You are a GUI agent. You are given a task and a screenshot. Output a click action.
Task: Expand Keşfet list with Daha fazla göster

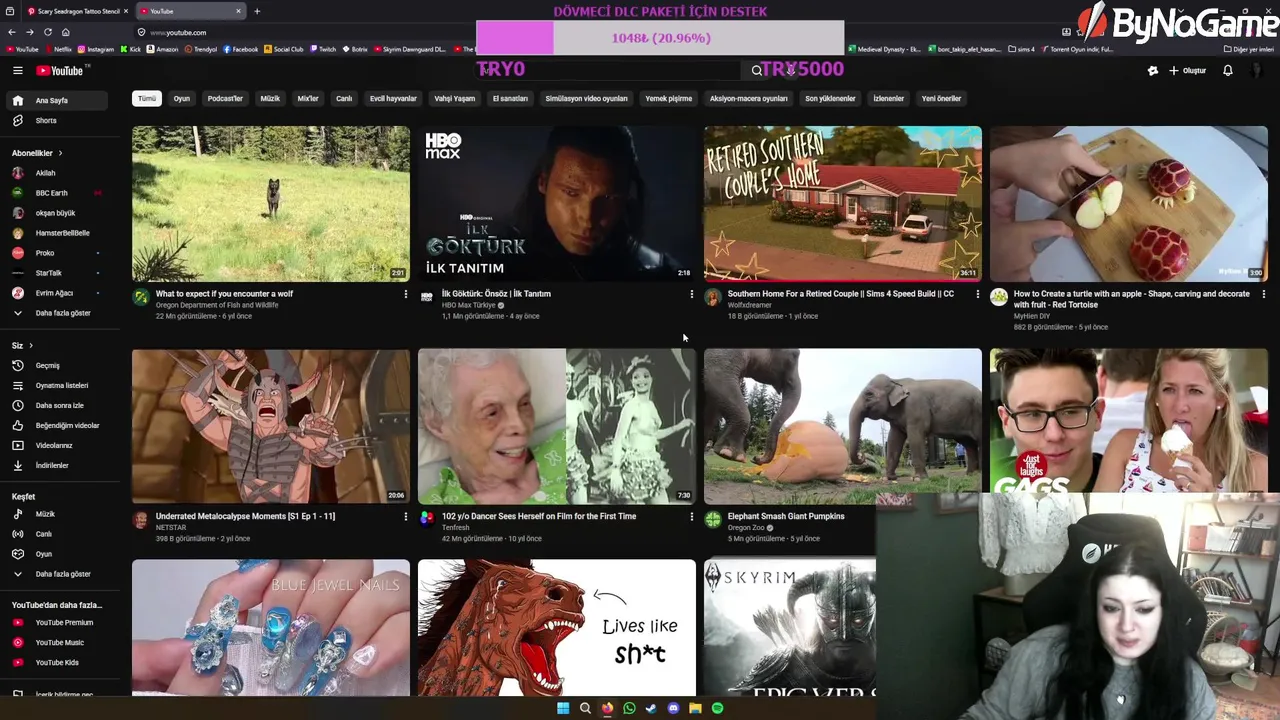pyautogui.click(x=55, y=574)
